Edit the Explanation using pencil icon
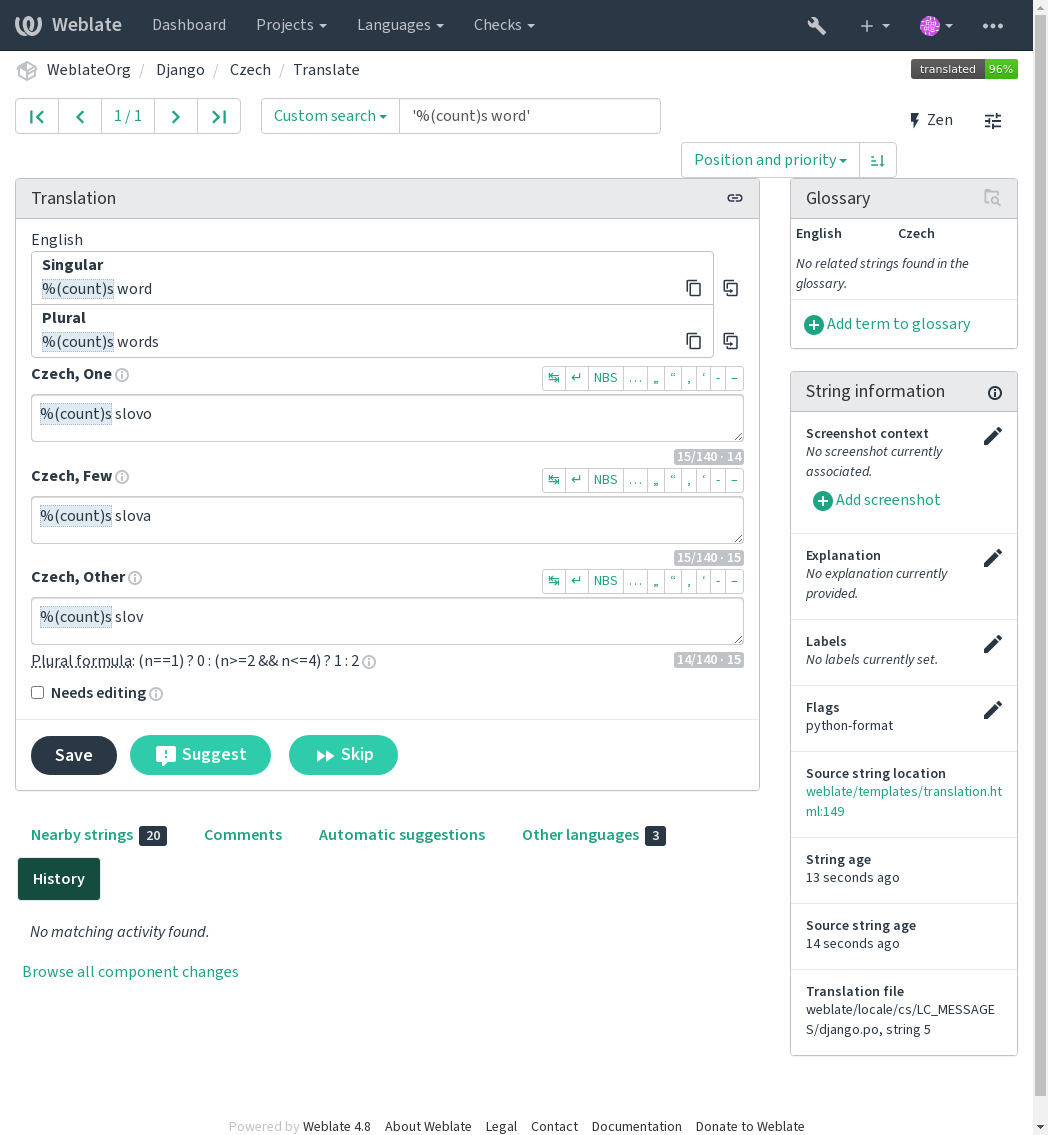The height and width of the screenshot is (1135, 1048). click(992, 558)
